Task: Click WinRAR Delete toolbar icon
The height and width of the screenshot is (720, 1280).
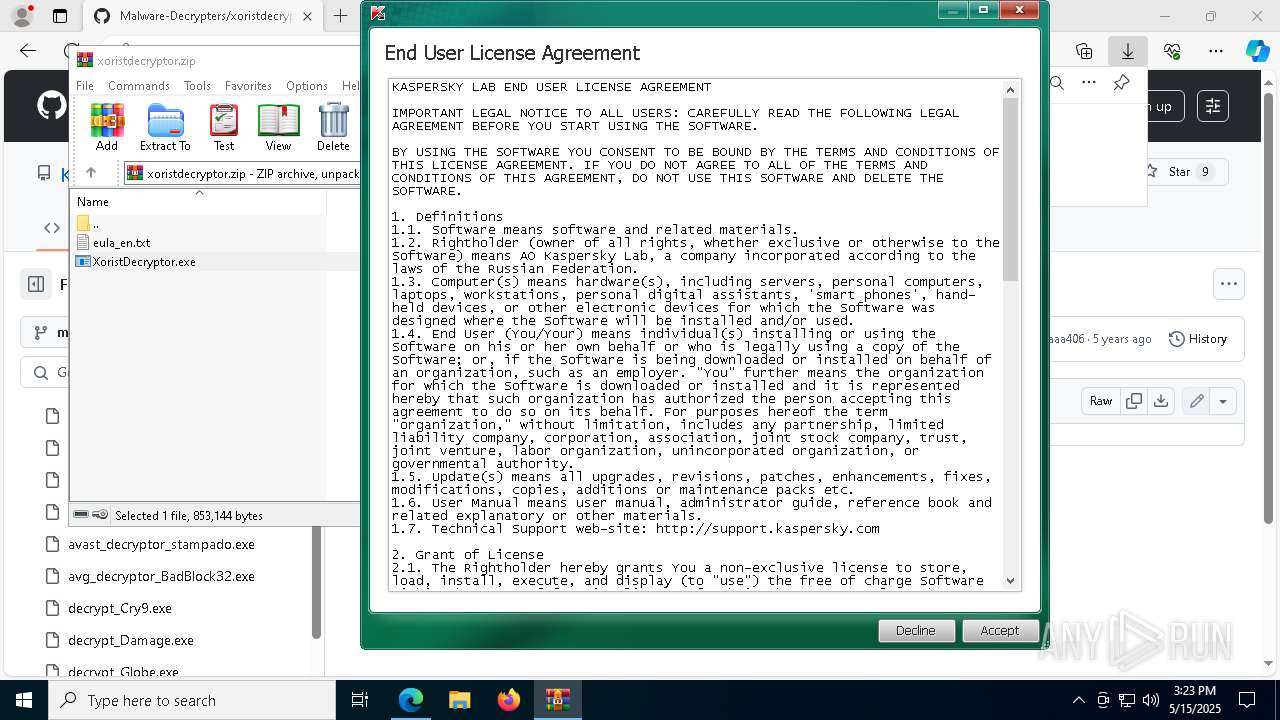Action: [x=333, y=128]
